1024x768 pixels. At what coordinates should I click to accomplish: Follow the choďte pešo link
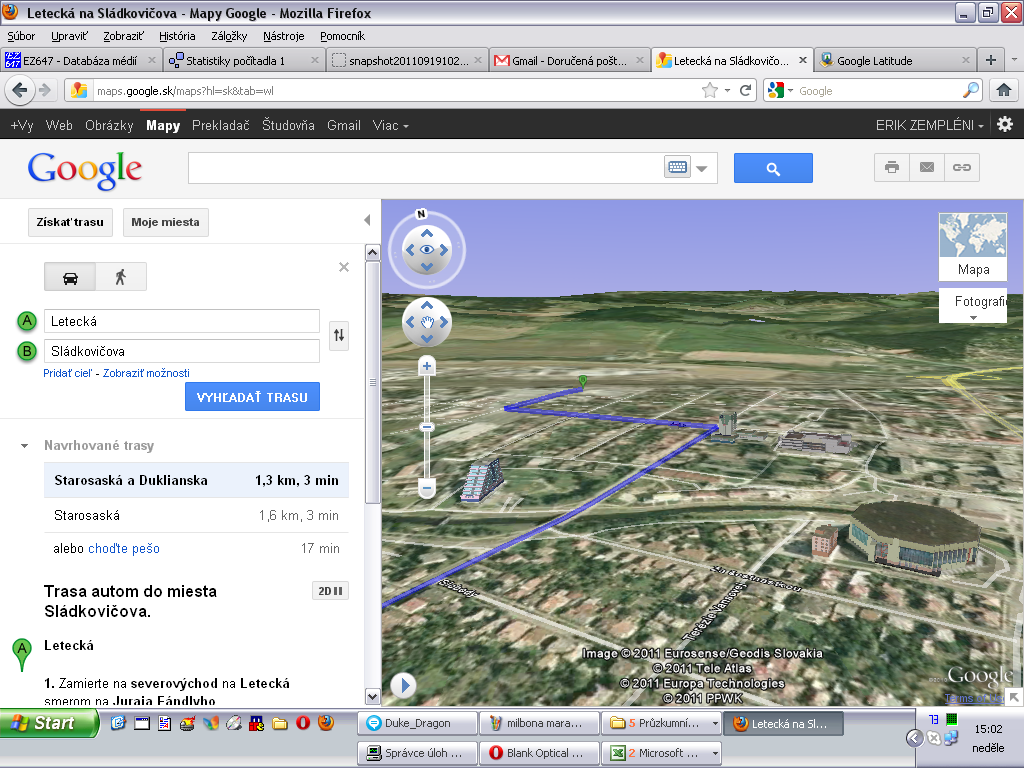[123, 549]
